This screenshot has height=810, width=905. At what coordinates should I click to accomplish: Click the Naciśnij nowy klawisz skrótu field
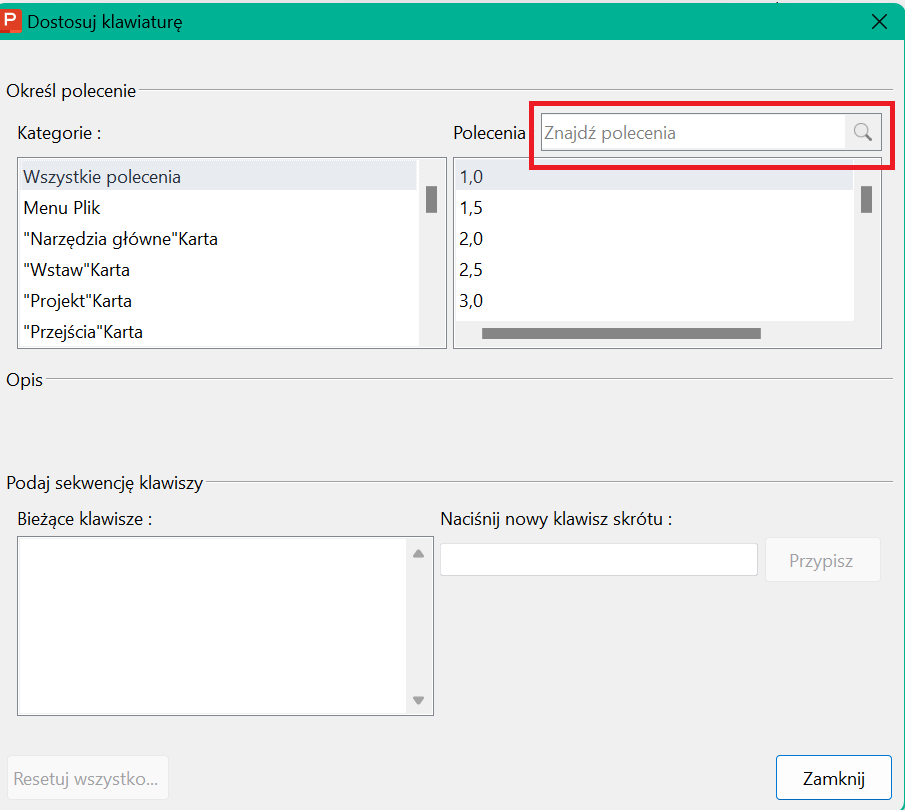click(x=599, y=559)
